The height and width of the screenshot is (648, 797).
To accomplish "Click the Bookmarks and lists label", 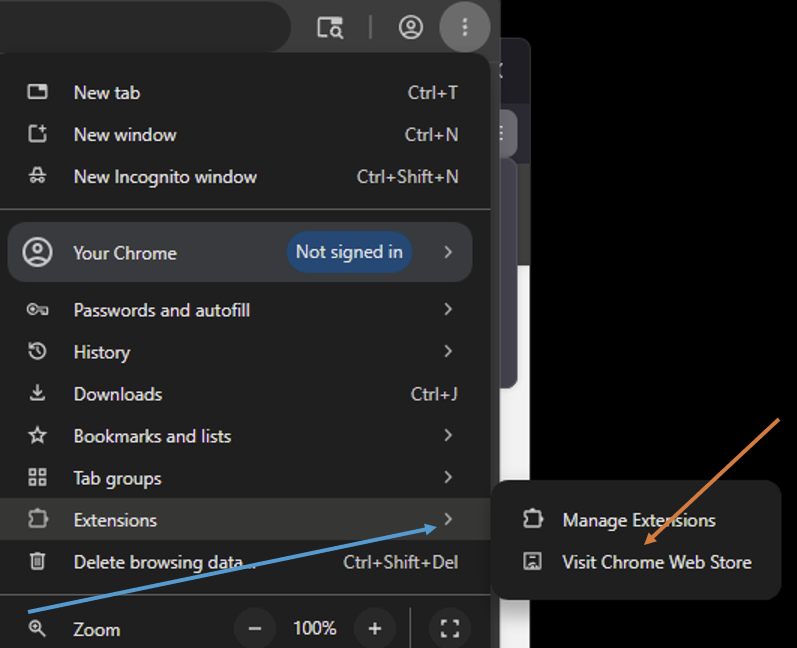I will [152, 436].
